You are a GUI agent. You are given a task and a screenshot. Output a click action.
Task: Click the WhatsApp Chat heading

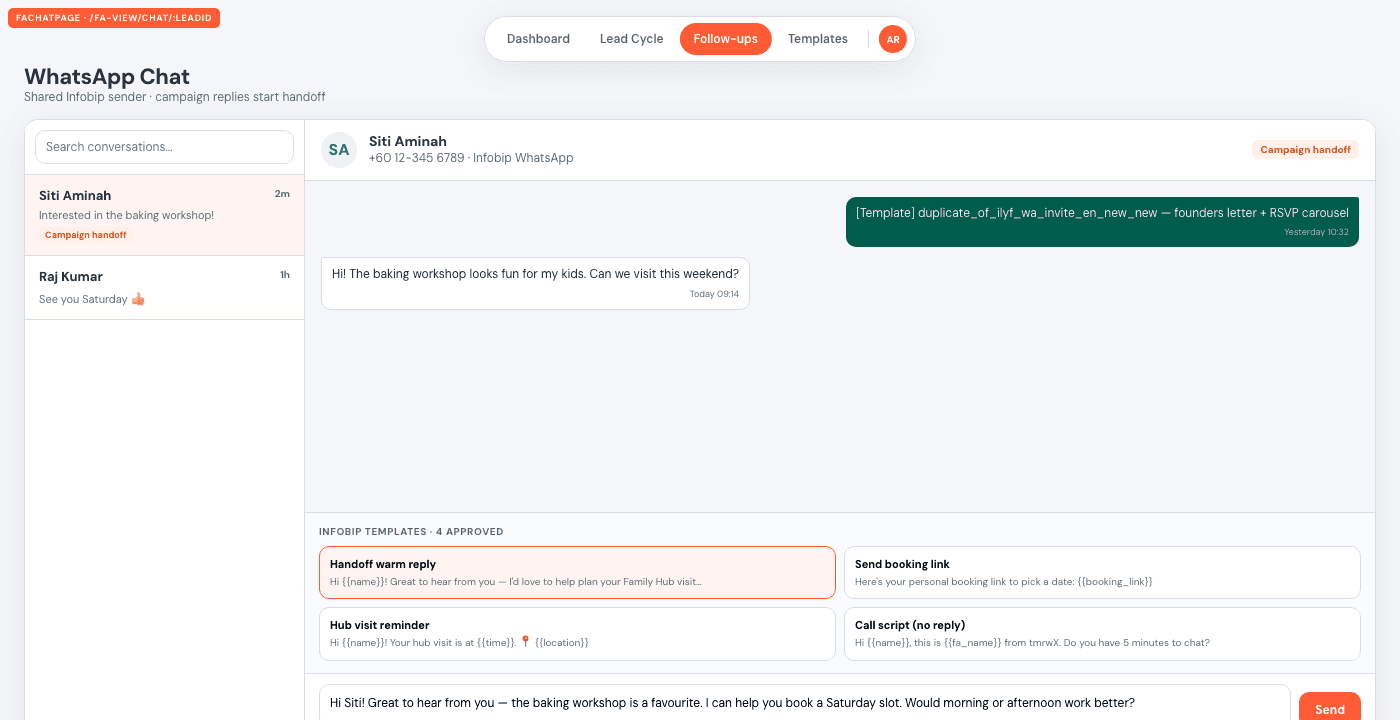pyautogui.click(x=107, y=76)
